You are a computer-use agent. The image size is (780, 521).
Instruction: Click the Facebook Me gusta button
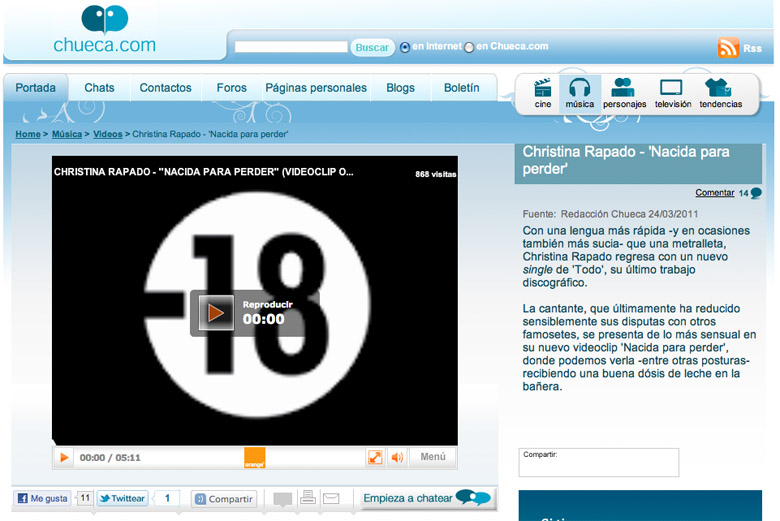tap(42, 498)
